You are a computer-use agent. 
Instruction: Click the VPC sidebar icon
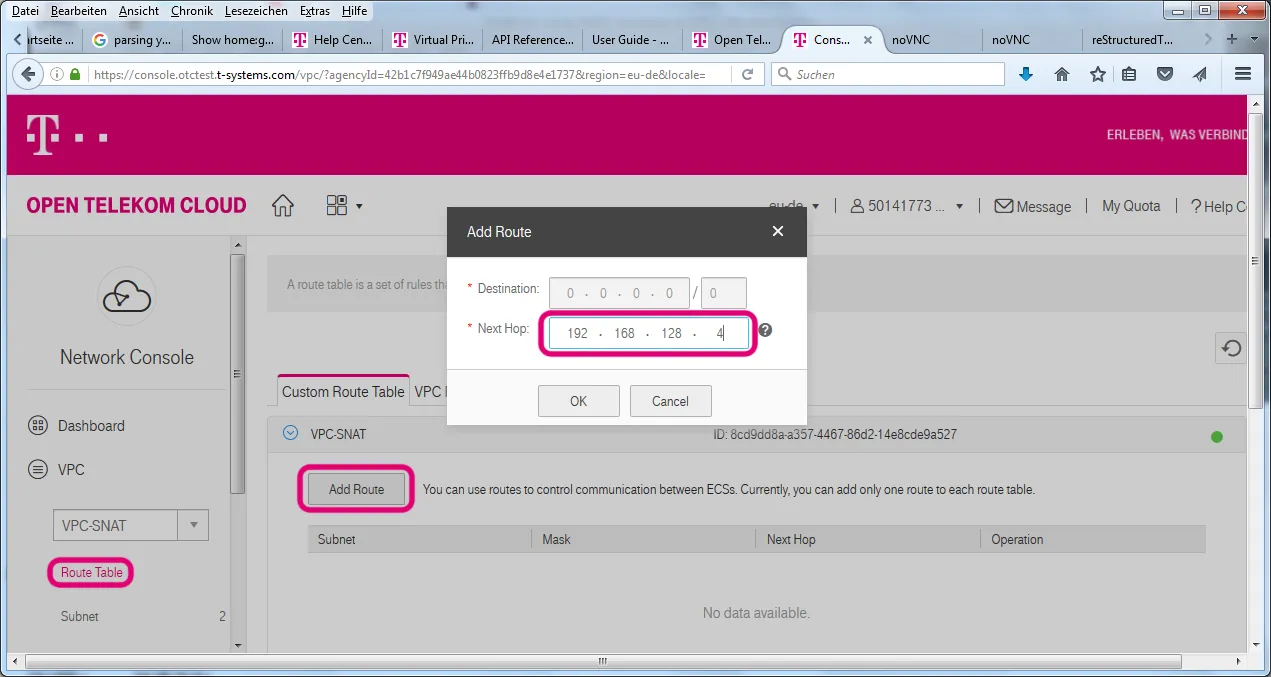pos(38,469)
